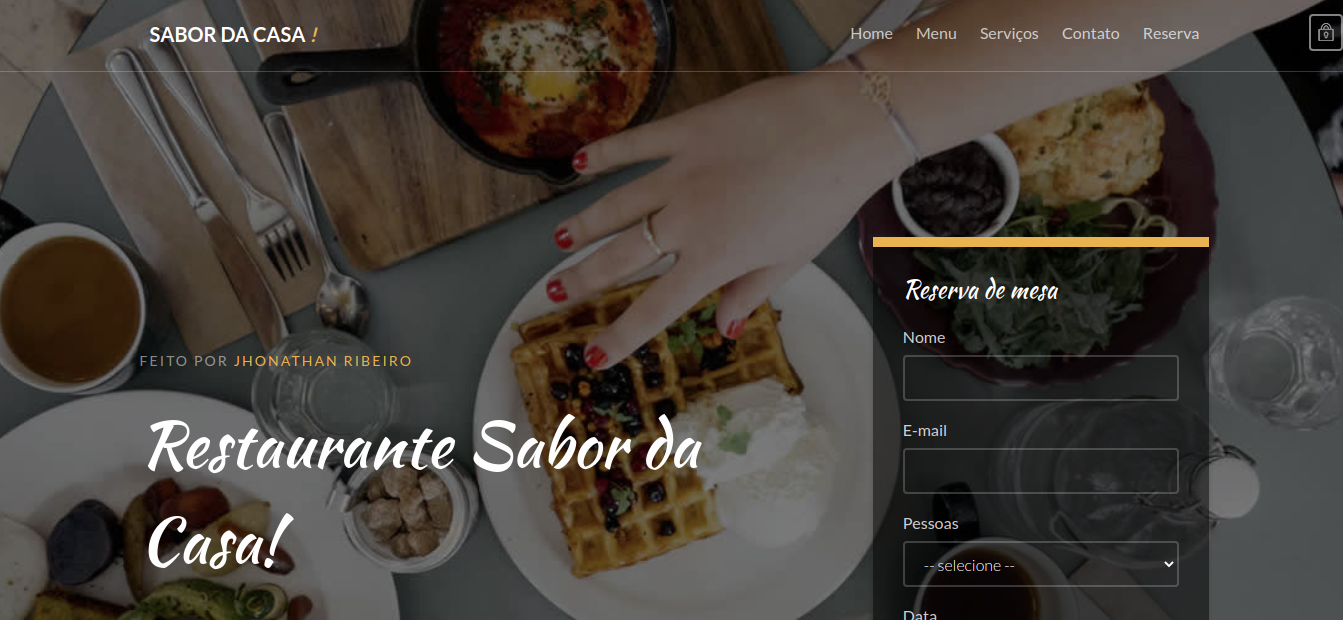Screen dimensions: 1343x620
Task: Click the Pessoas field label
Action: [x=931, y=523]
